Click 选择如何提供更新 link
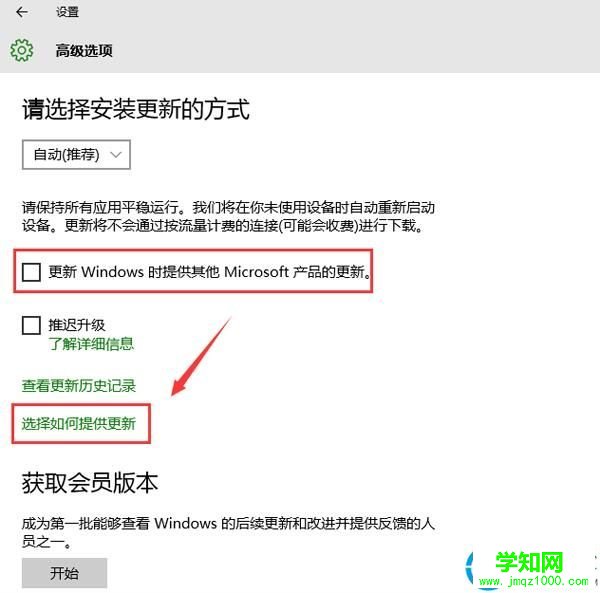 point(79,424)
